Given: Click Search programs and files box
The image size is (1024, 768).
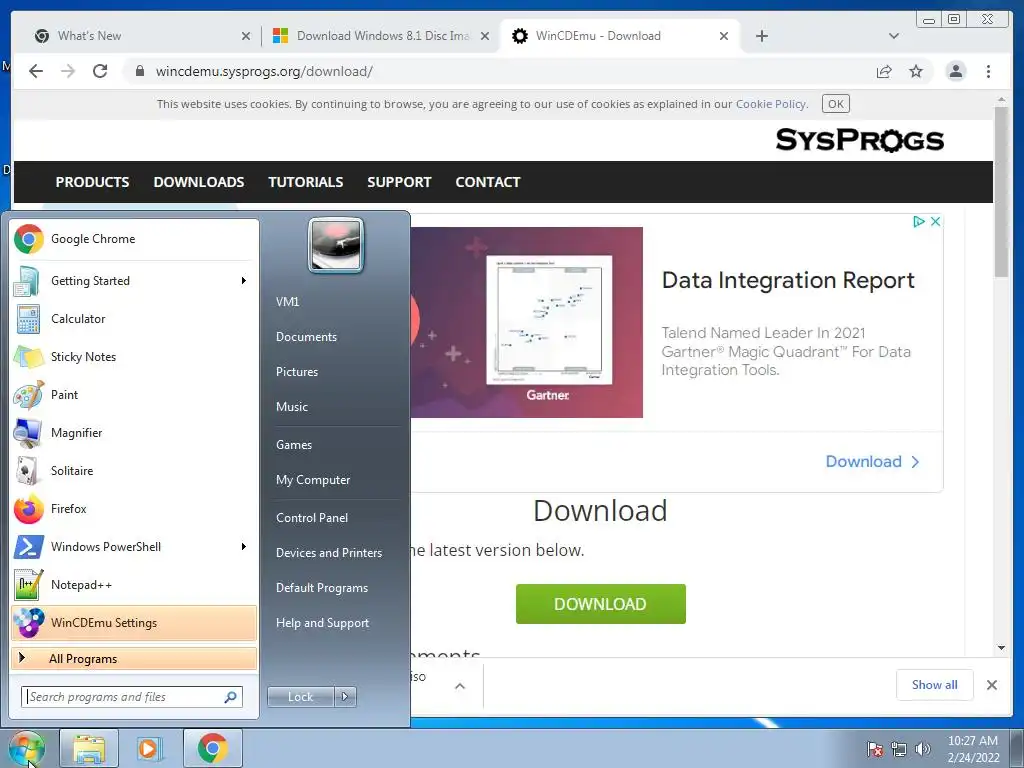Looking at the screenshot, I should pos(132,697).
